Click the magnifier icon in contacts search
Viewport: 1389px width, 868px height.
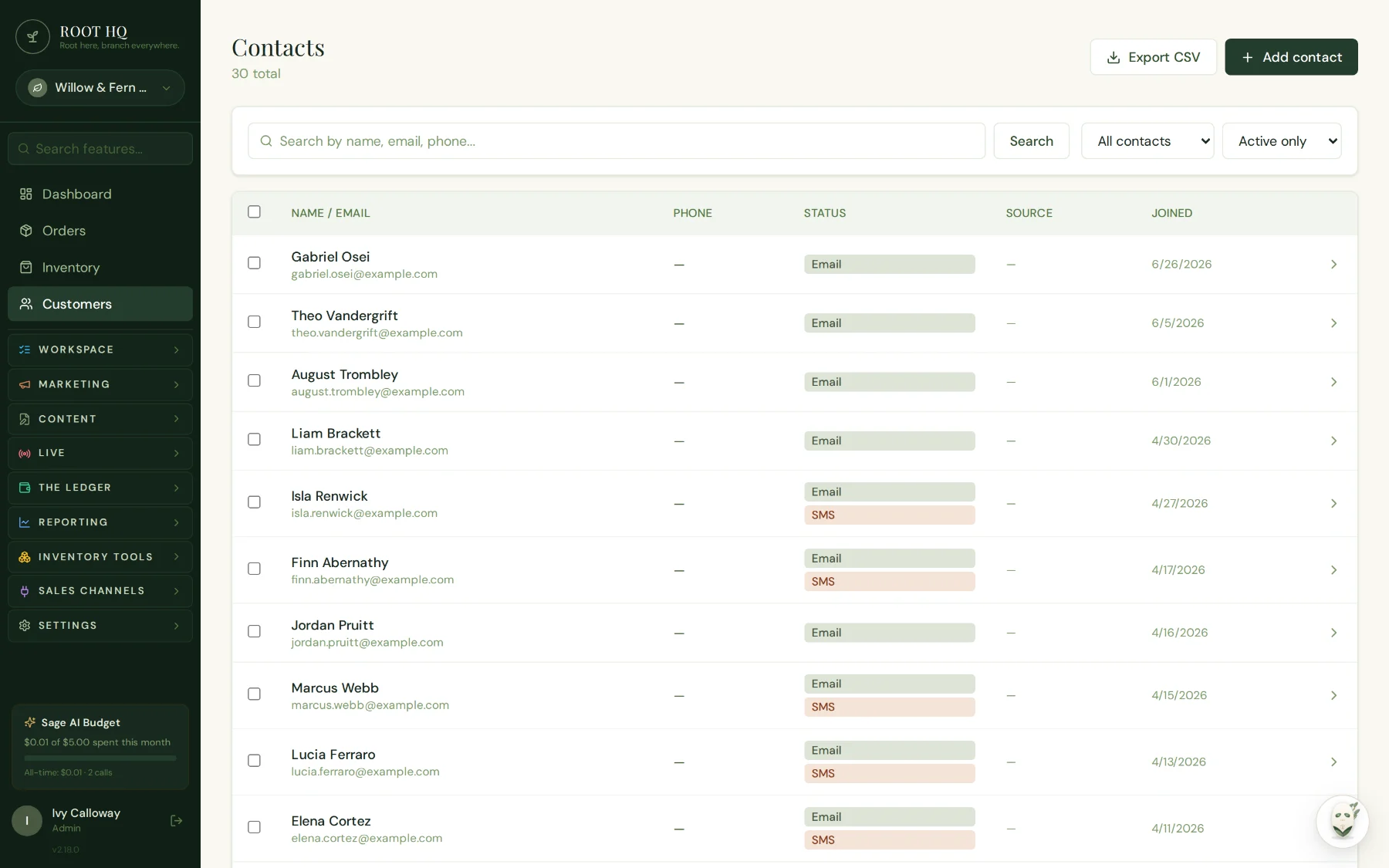pos(266,141)
